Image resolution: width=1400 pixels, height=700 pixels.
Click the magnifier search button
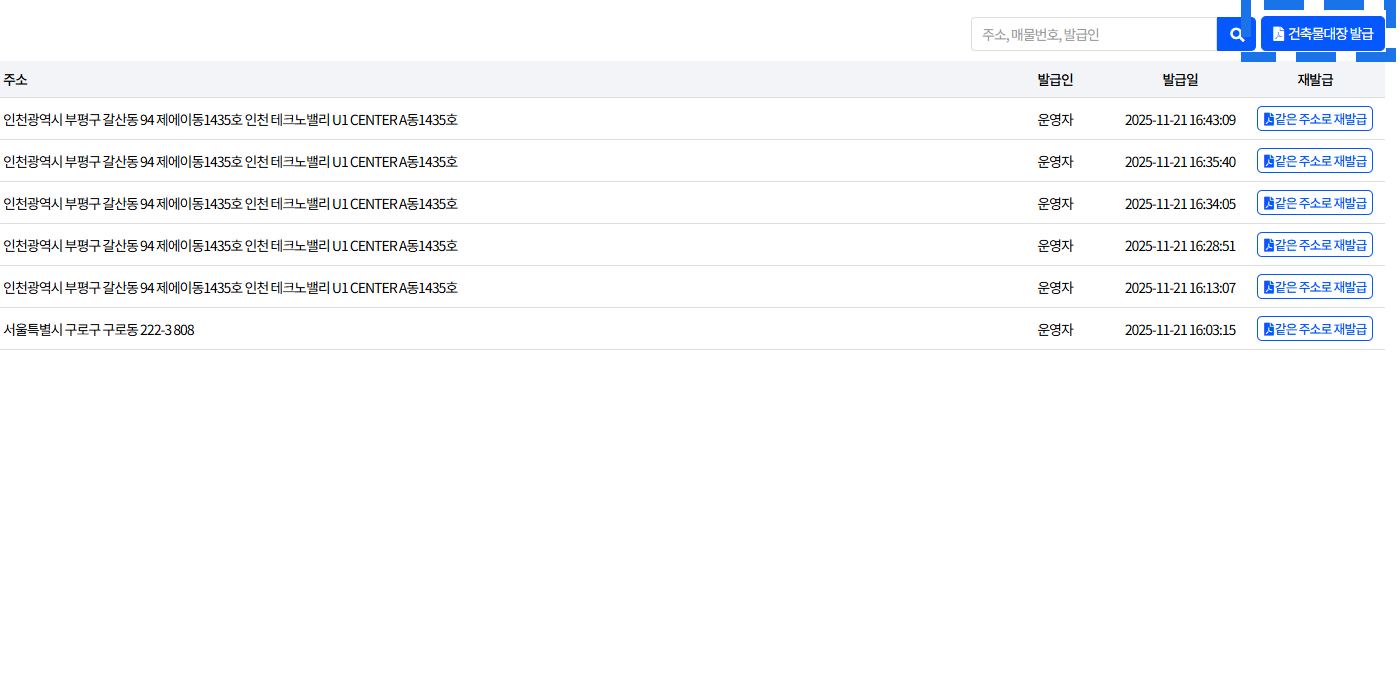[x=1236, y=34]
